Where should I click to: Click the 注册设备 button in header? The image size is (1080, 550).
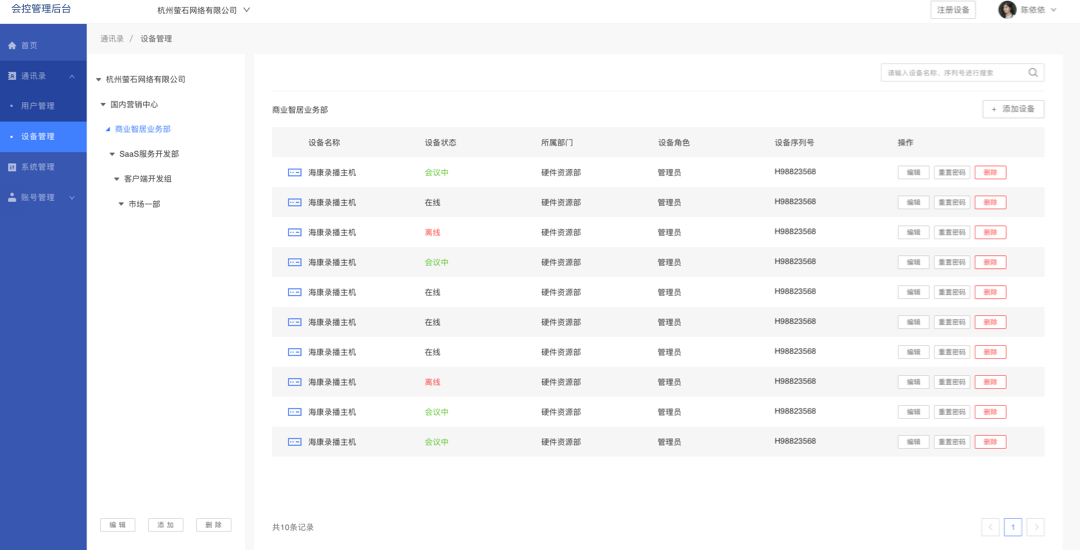click(952, 10)
